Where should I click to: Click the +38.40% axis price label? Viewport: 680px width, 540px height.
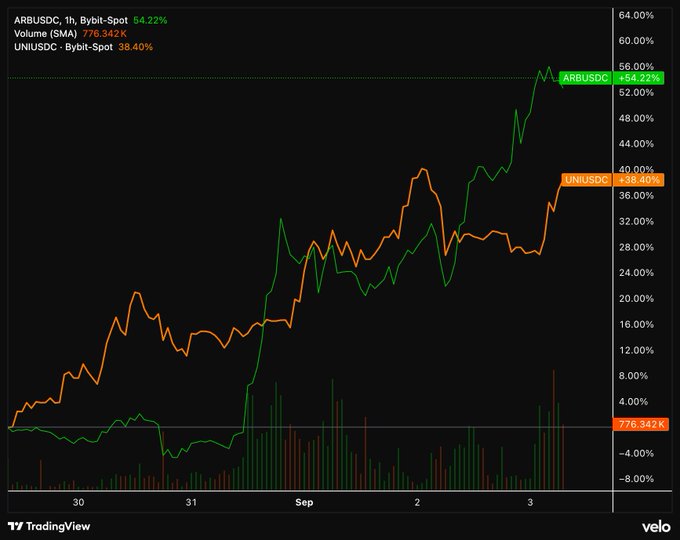point(639,180)
